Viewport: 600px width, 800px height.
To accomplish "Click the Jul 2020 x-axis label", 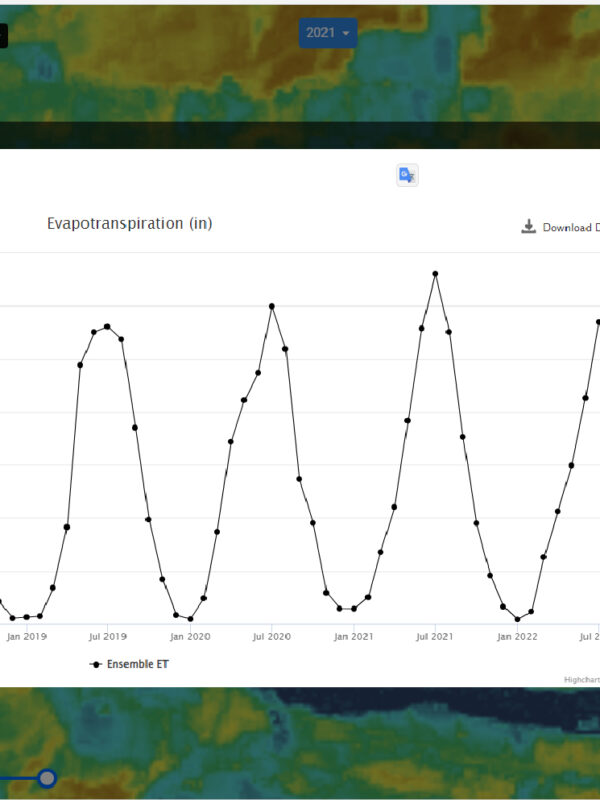I will point(272,636).
